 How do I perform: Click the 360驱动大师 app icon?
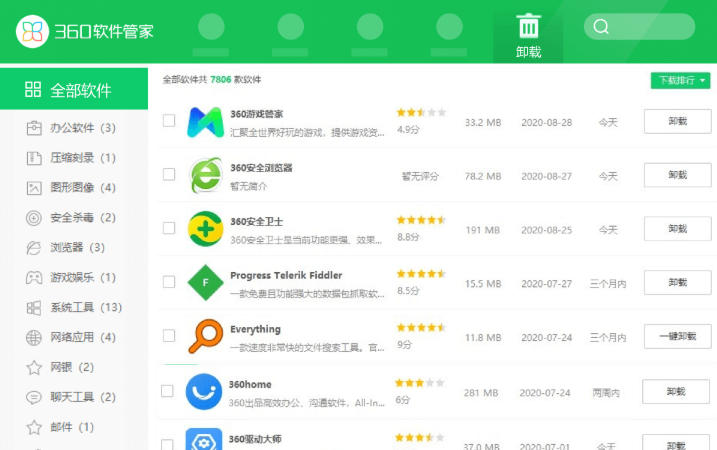click(204, 439)
